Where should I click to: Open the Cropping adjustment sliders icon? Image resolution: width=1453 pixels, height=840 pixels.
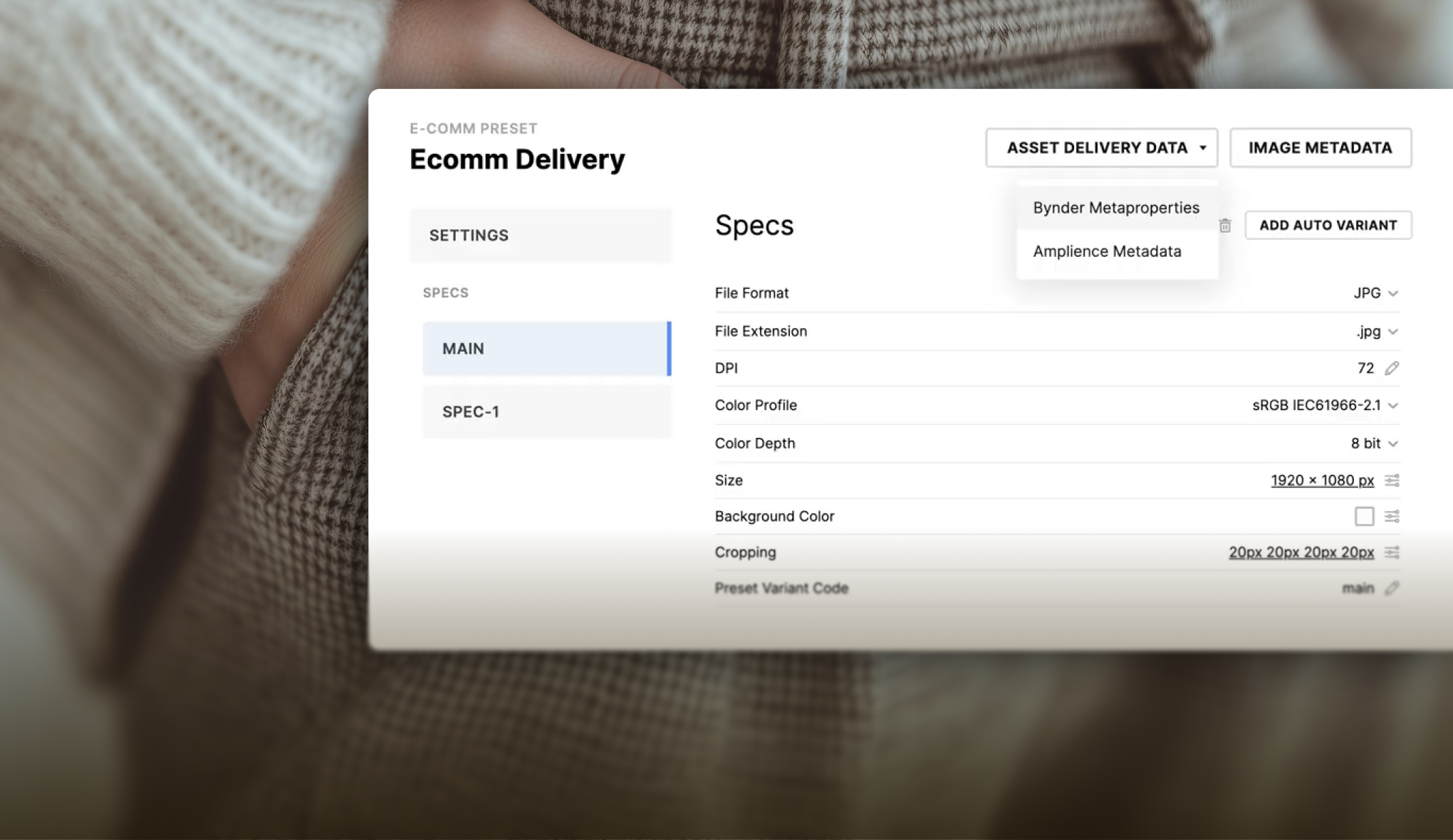point(1392,552)
